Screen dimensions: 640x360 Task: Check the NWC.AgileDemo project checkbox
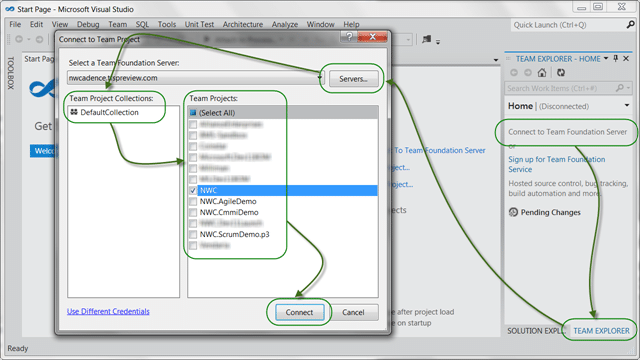point(193,201)
